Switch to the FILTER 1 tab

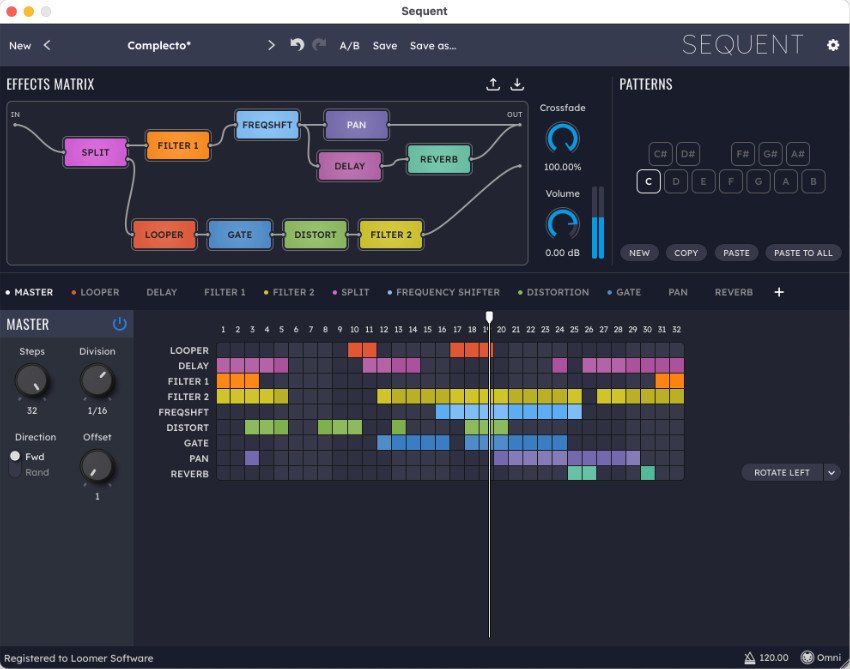tap(224, 292)
